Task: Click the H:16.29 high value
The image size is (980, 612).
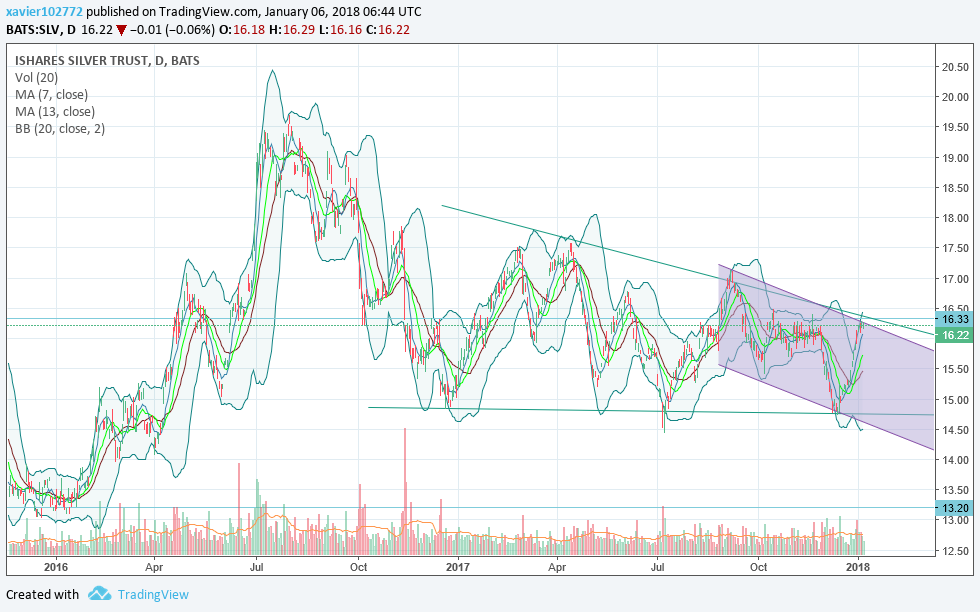Action: point(292,29)
